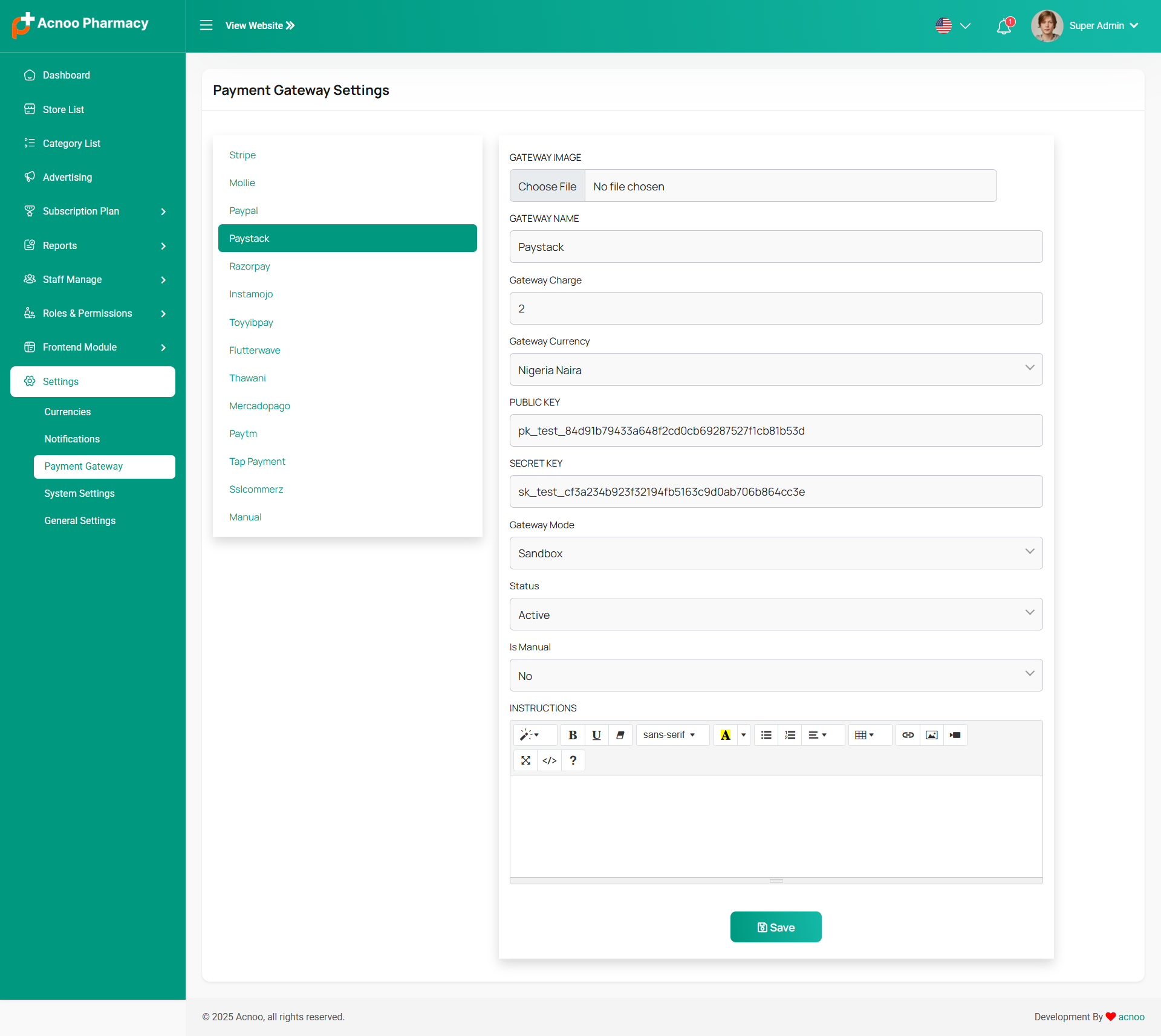The width and height of the screenshot is (1161, 1036).
Task: Click the Gateway Charge input field
Action: click(776, 308)
